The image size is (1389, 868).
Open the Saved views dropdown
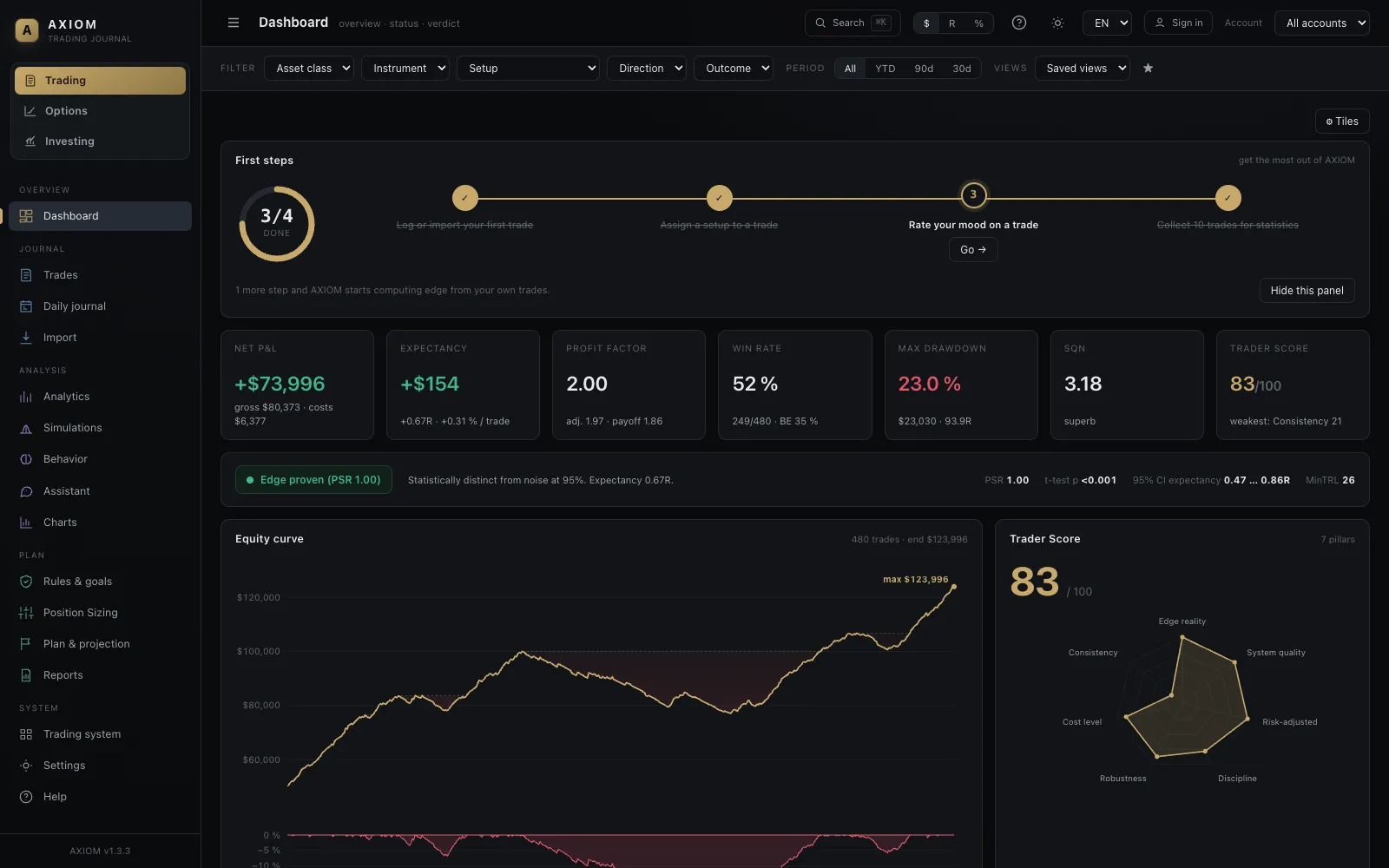click(1082, 69)
